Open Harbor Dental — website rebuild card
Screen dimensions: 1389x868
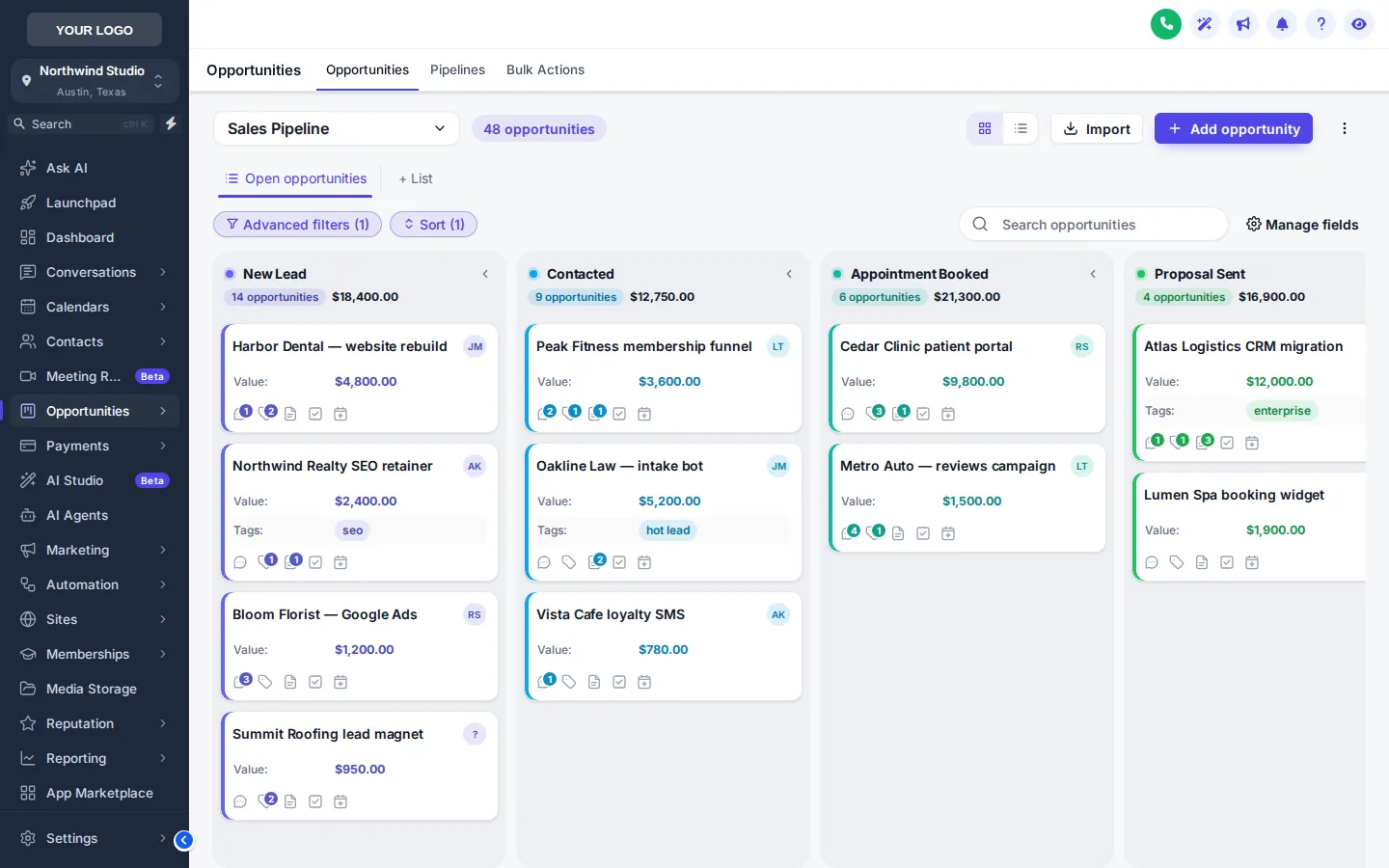[x=360, y=378]
